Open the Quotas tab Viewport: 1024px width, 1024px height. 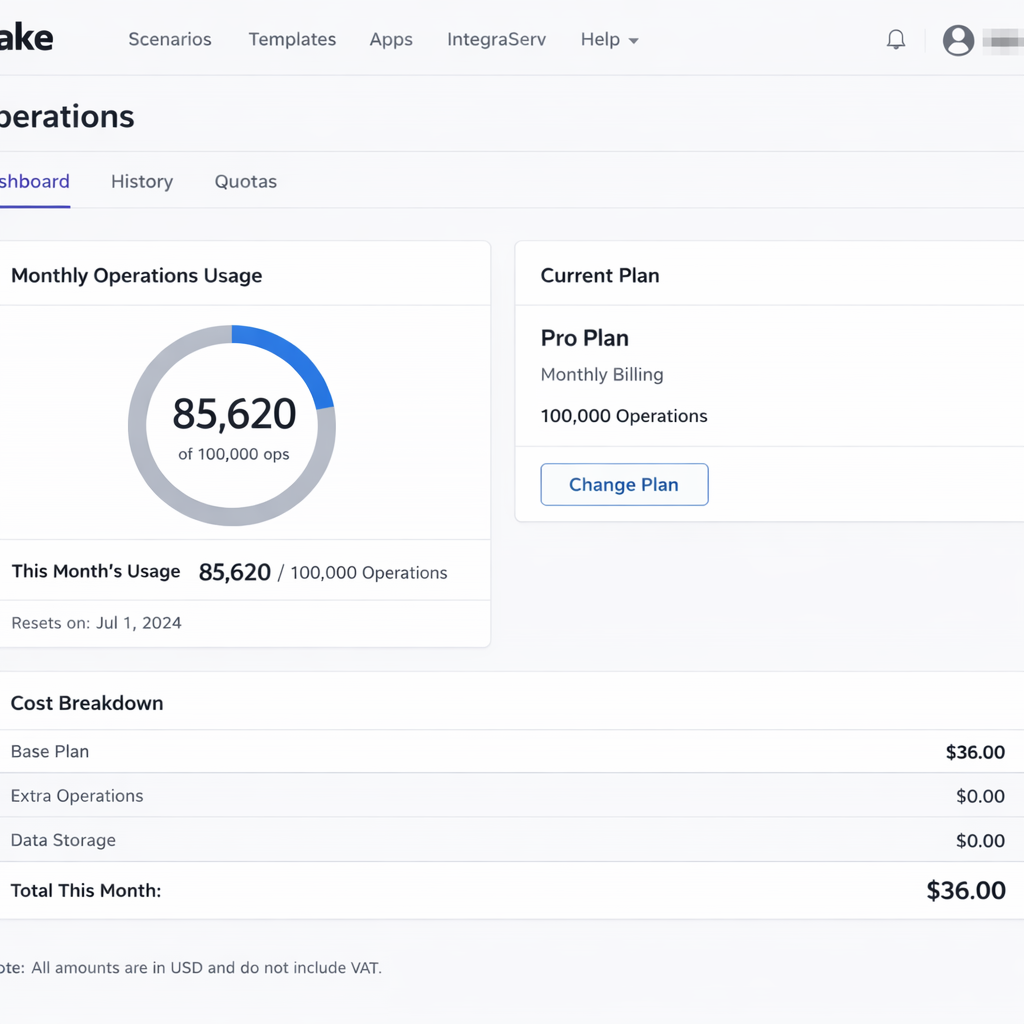[246, 182]
